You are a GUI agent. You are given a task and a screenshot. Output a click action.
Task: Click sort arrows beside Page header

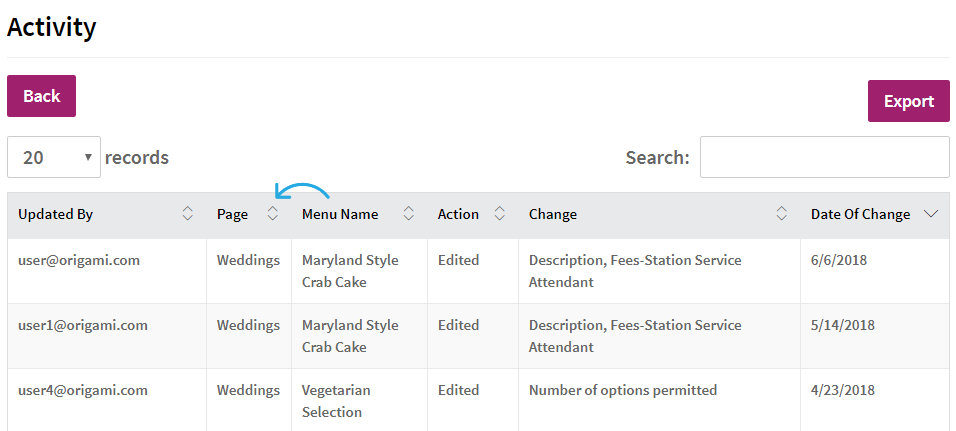pos(273,213)
